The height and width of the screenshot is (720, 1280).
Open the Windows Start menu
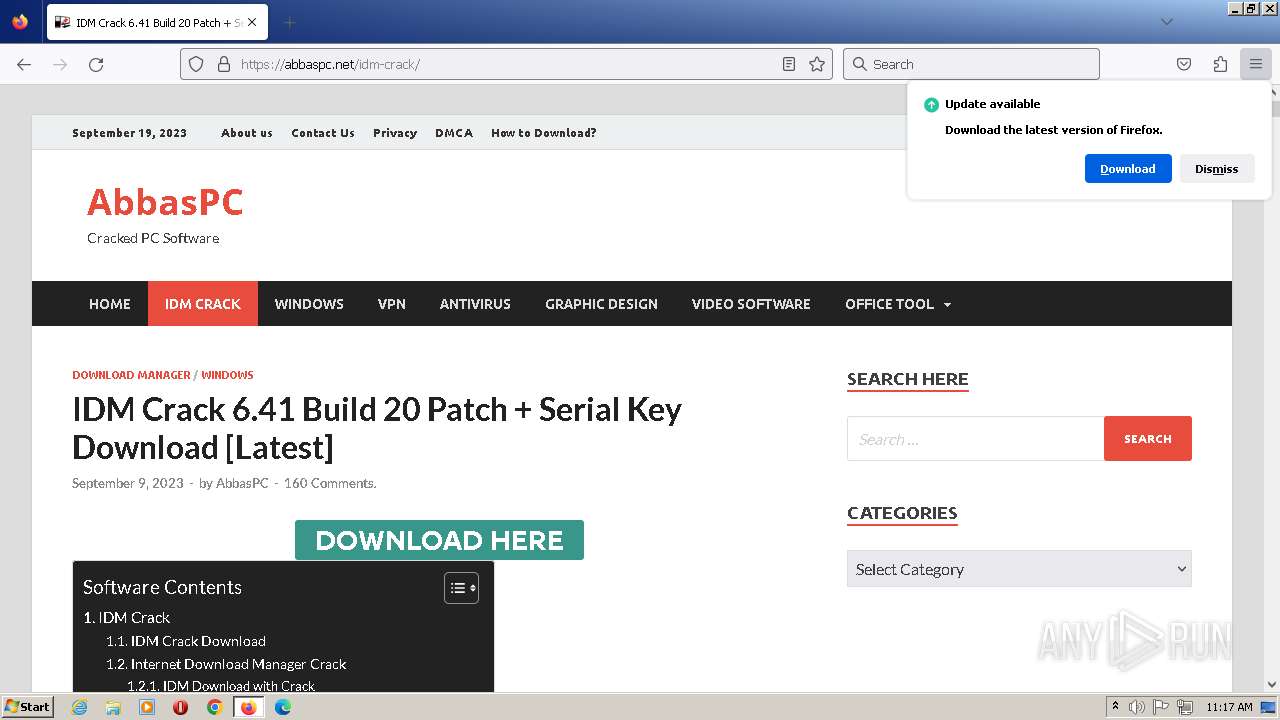[x=27, y=707]
